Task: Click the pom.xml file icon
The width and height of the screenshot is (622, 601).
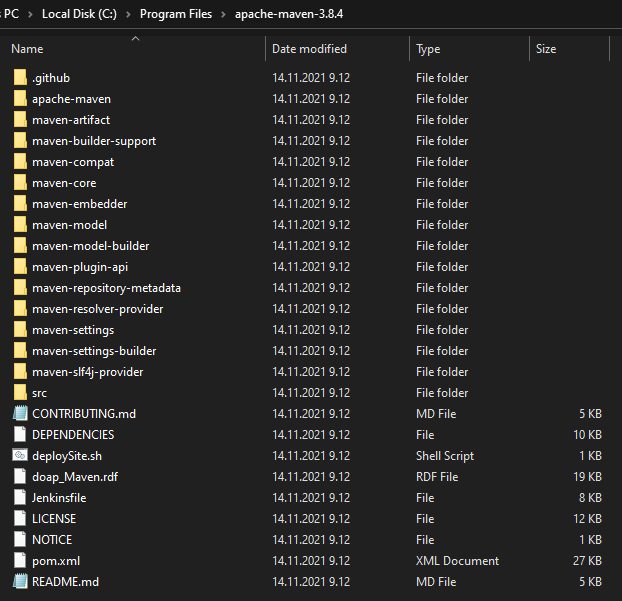Action: pos(20,561)
